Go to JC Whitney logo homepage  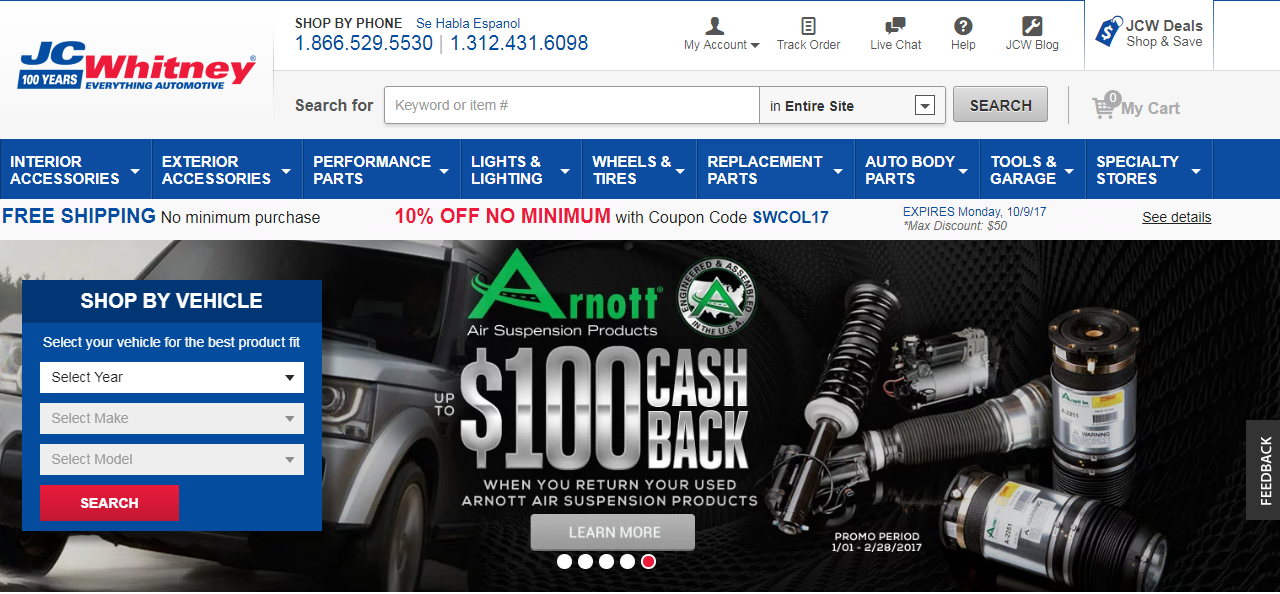point(136,65)
